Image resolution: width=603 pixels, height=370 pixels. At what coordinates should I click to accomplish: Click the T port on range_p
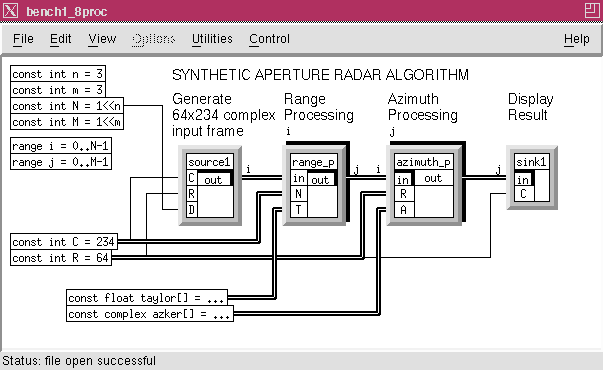click(298, 210)
